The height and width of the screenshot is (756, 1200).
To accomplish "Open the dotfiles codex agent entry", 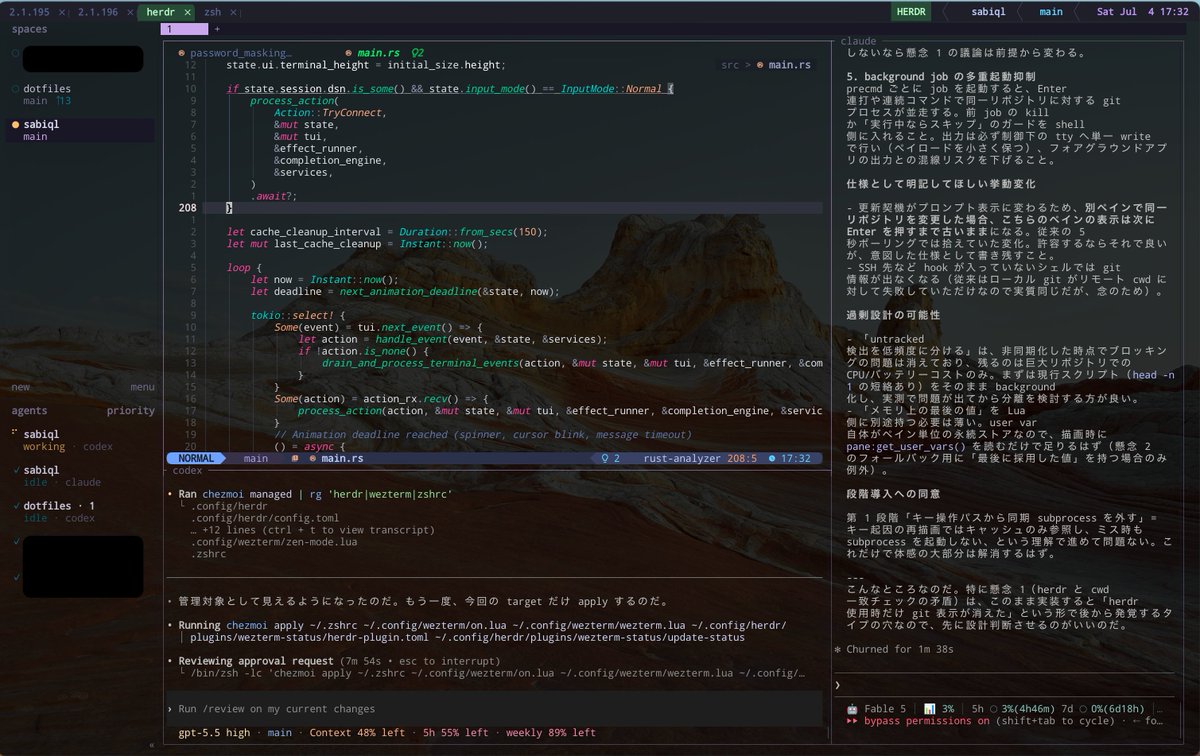I will pyautogui.click(x=82, y=512).
